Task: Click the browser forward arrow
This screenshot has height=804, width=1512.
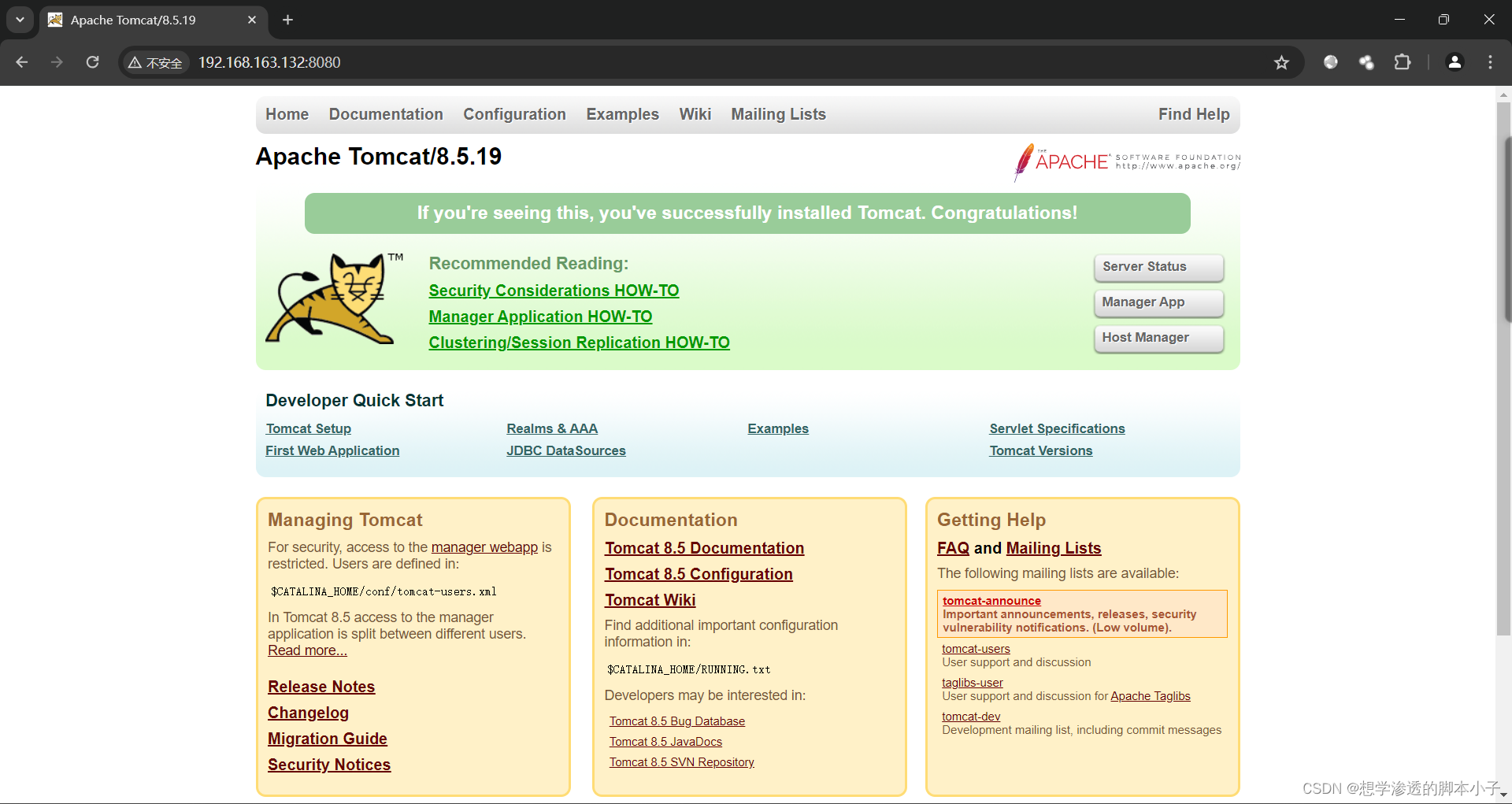Action: coord(57,62)
